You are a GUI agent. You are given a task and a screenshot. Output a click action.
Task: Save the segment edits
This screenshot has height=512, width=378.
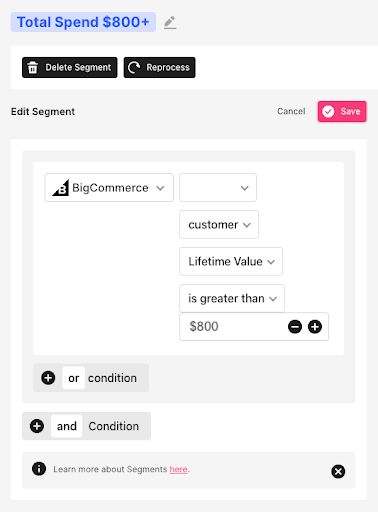pos(342,111)
